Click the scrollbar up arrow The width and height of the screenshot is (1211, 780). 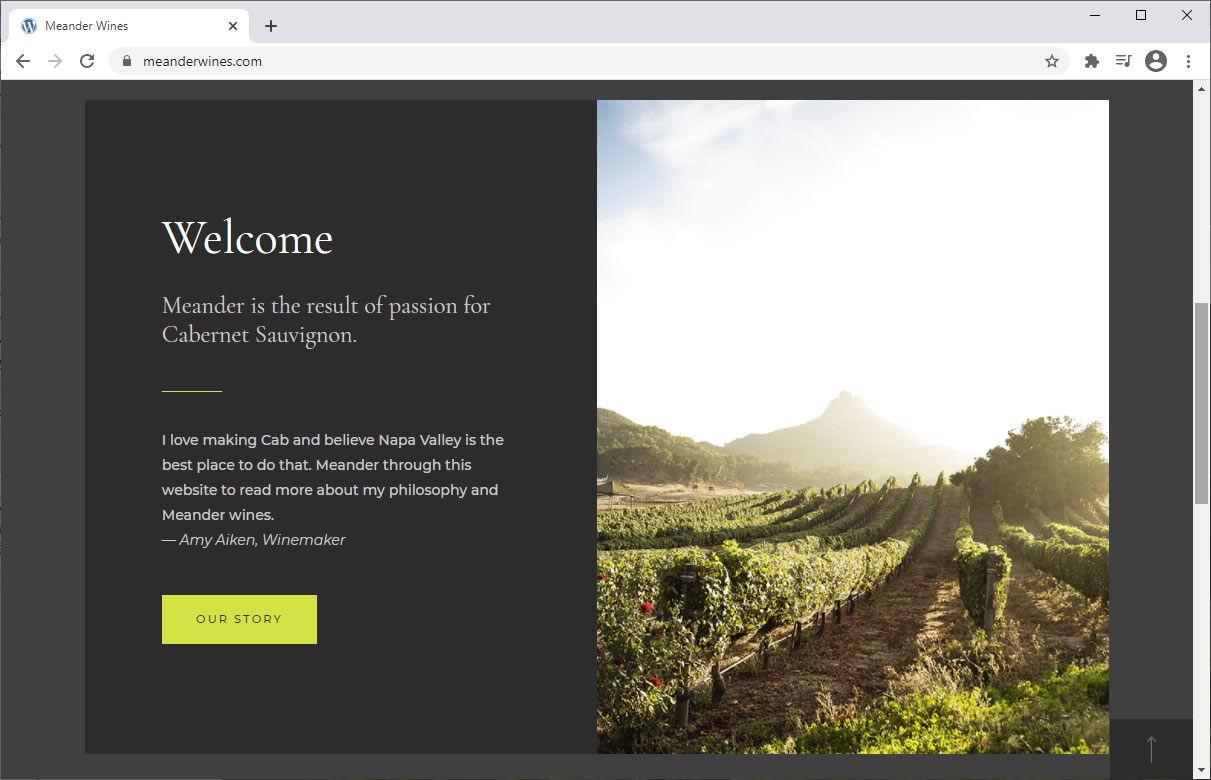point(1201,88)
